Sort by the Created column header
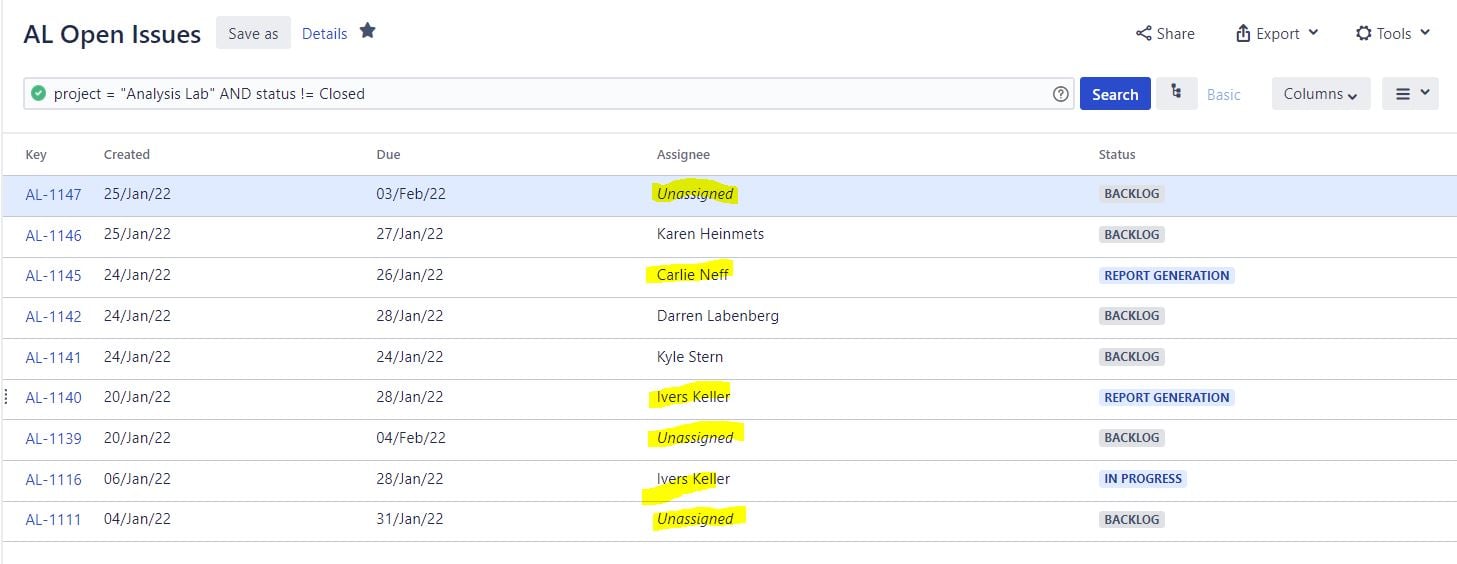Image resolution: width=1457 pixels, height=564 pixels. point(127,154)
